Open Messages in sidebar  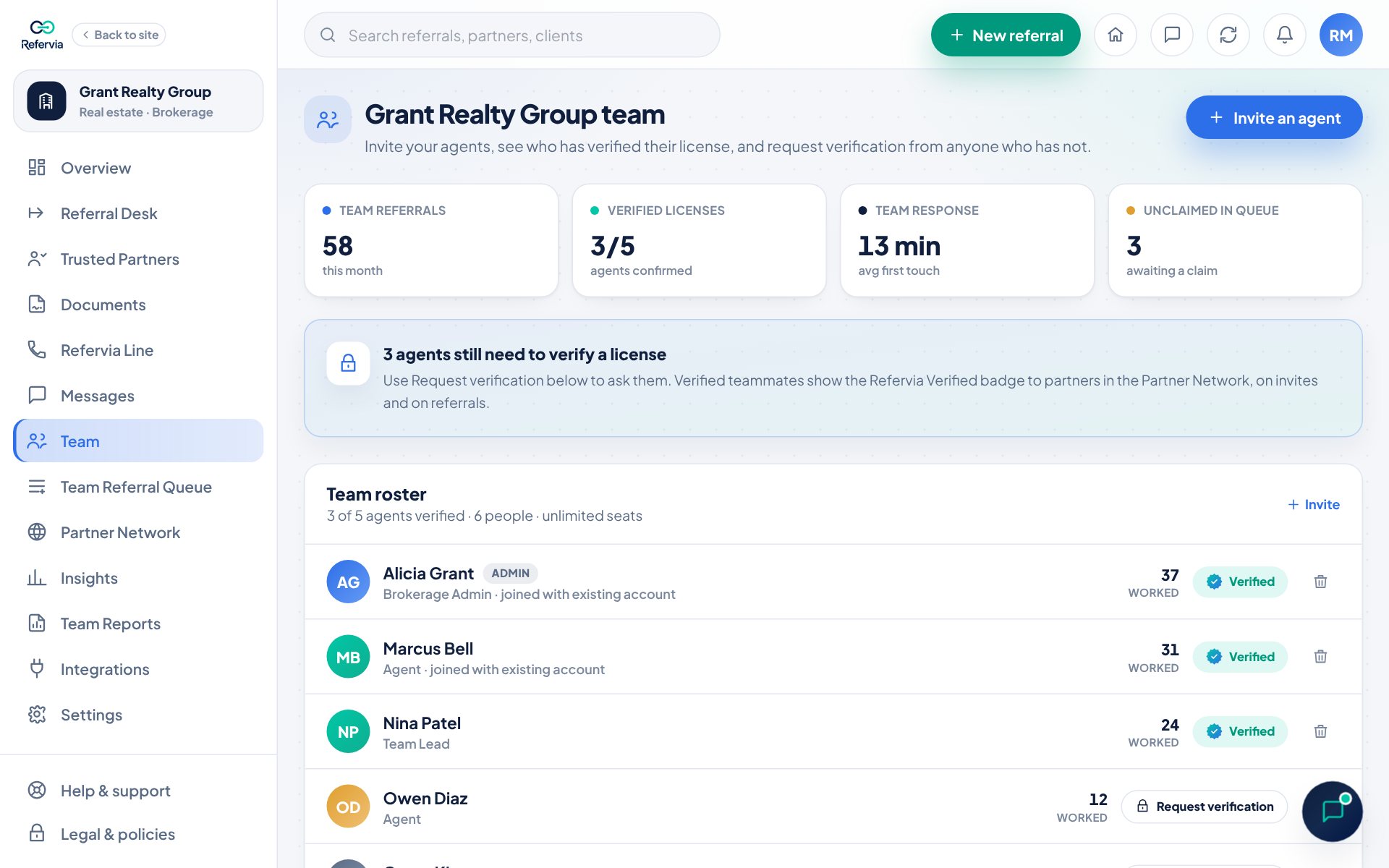138,396
